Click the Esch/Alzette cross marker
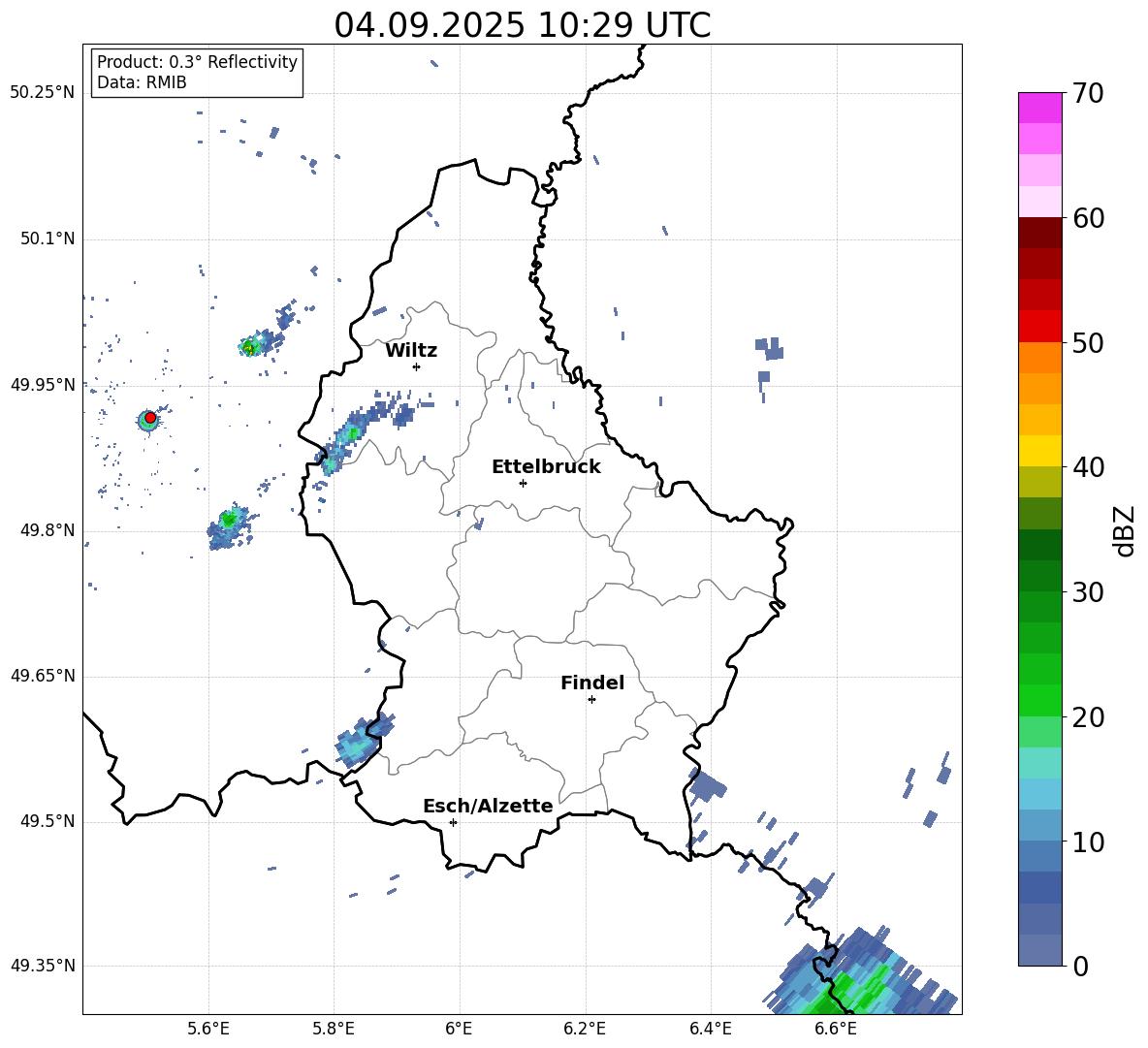Viewport: 1148px width, 1048px height. pyautogui.click(x=453, y=822)
